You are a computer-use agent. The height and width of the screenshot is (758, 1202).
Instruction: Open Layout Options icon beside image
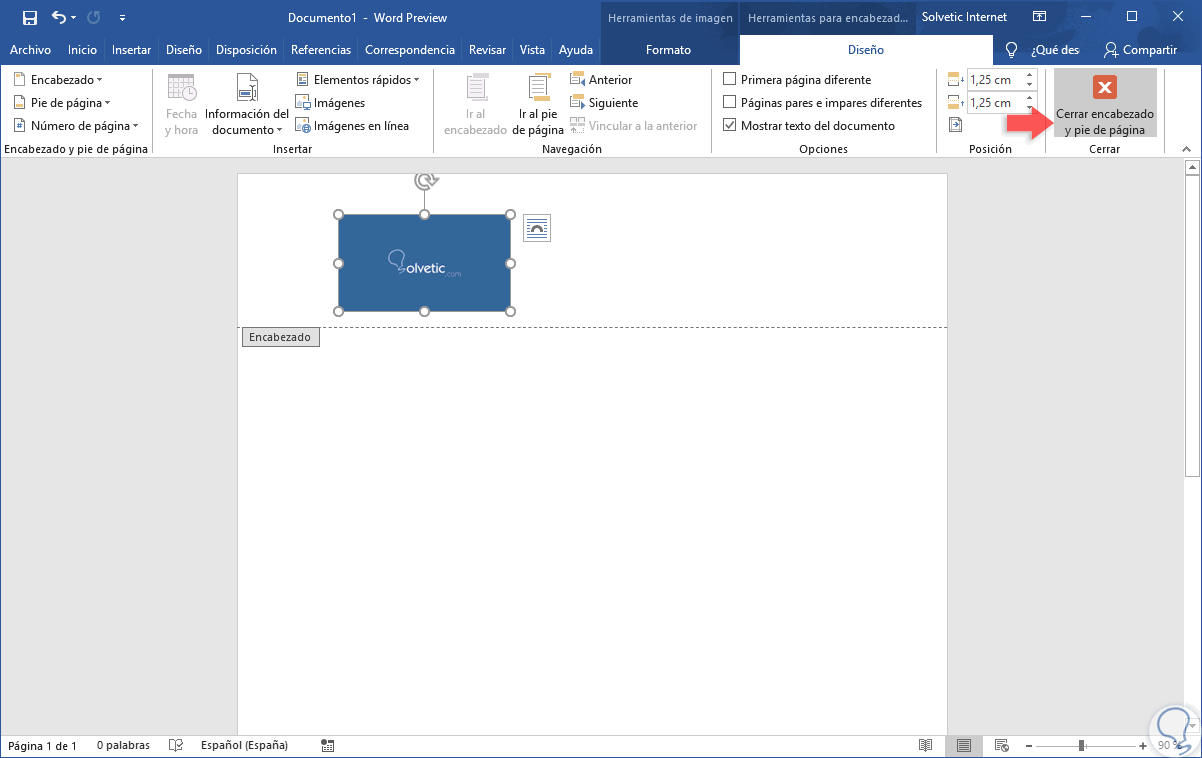point(537,229)
